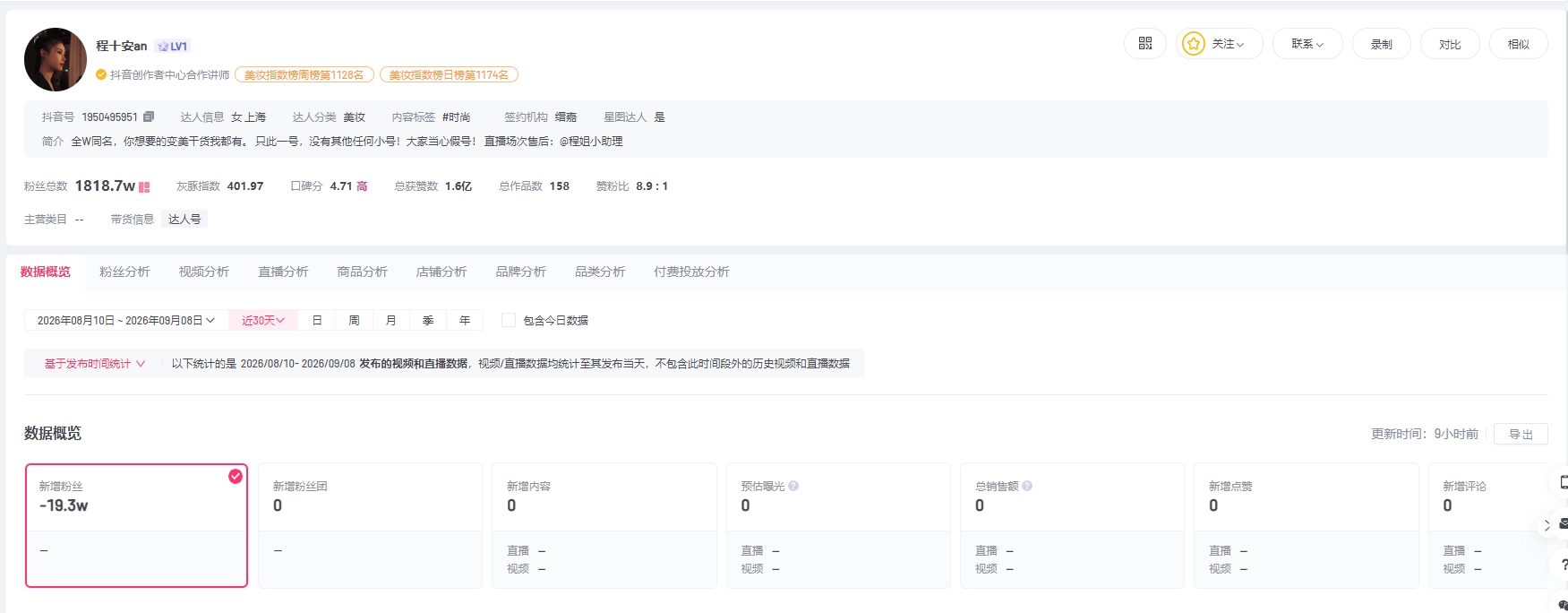
Task: Click the pink chart icon beside 1818.7w
Action: [x=144, y=186]
